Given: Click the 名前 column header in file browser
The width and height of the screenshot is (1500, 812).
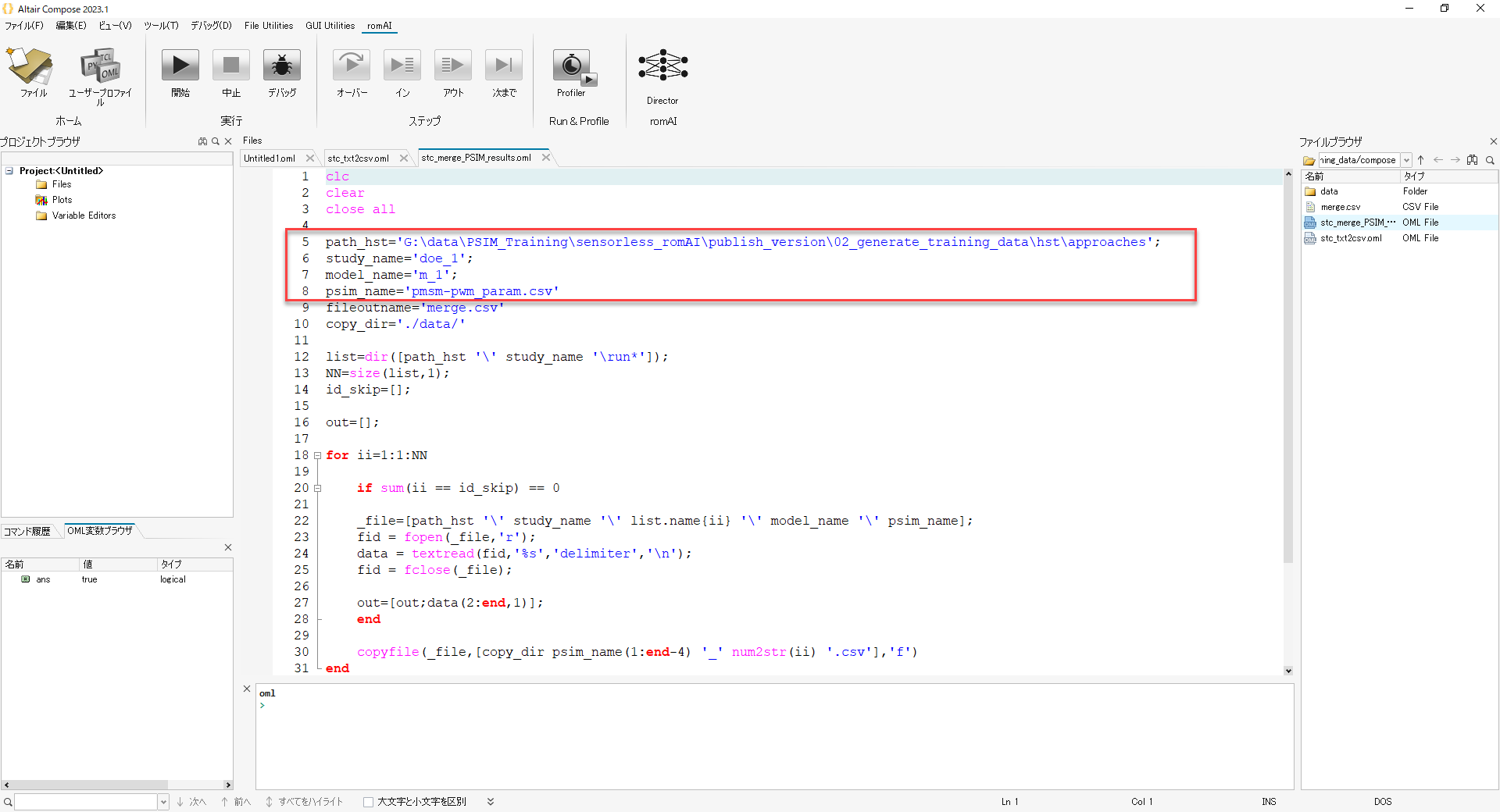Looking at the screenshot, I should [1350, 176].
